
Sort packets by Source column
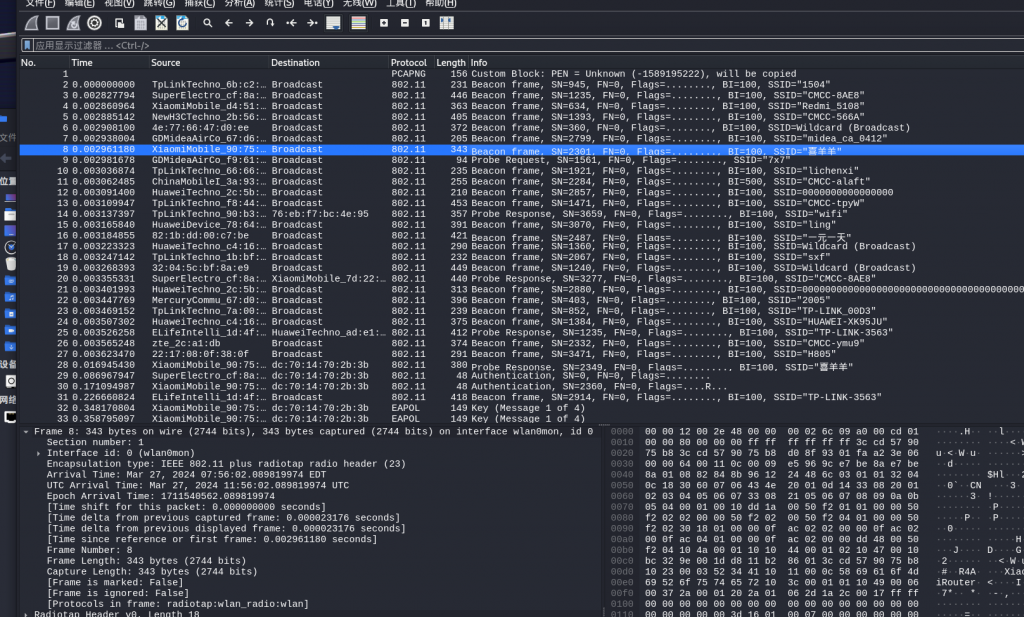tap(209, 63)
